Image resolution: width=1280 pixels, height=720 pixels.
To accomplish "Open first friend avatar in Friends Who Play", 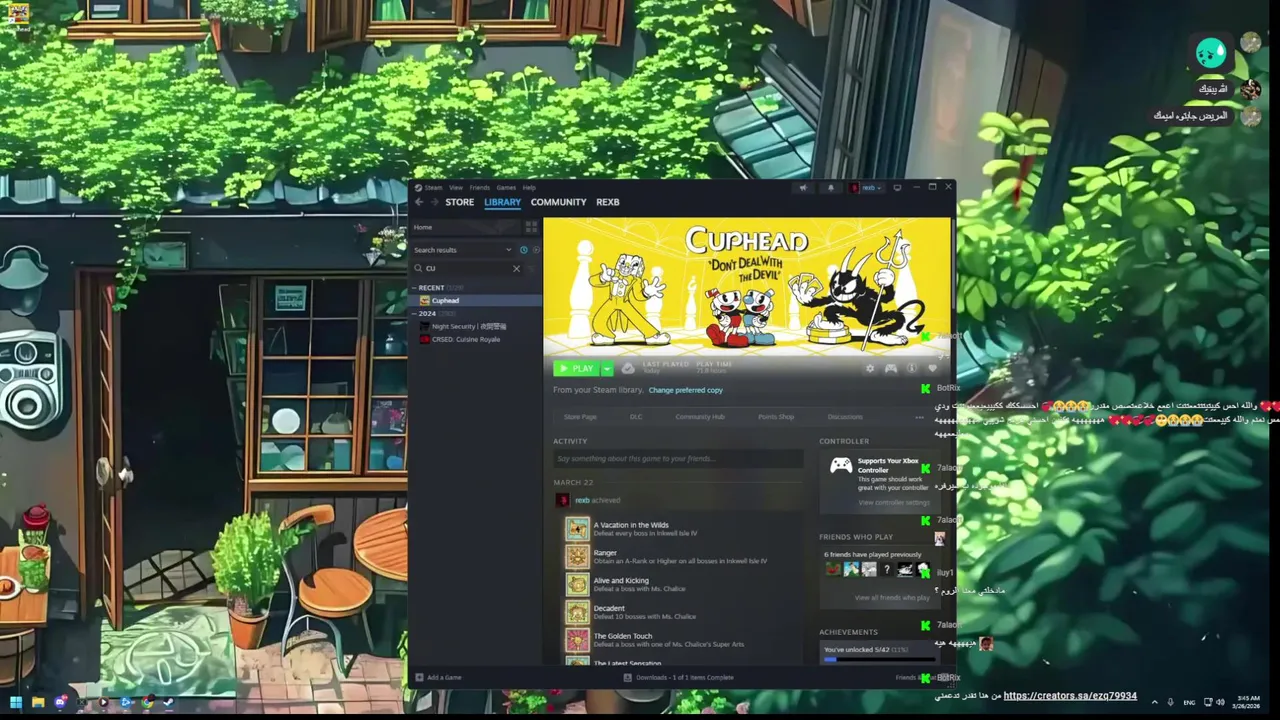I will (x=832, y=570).
